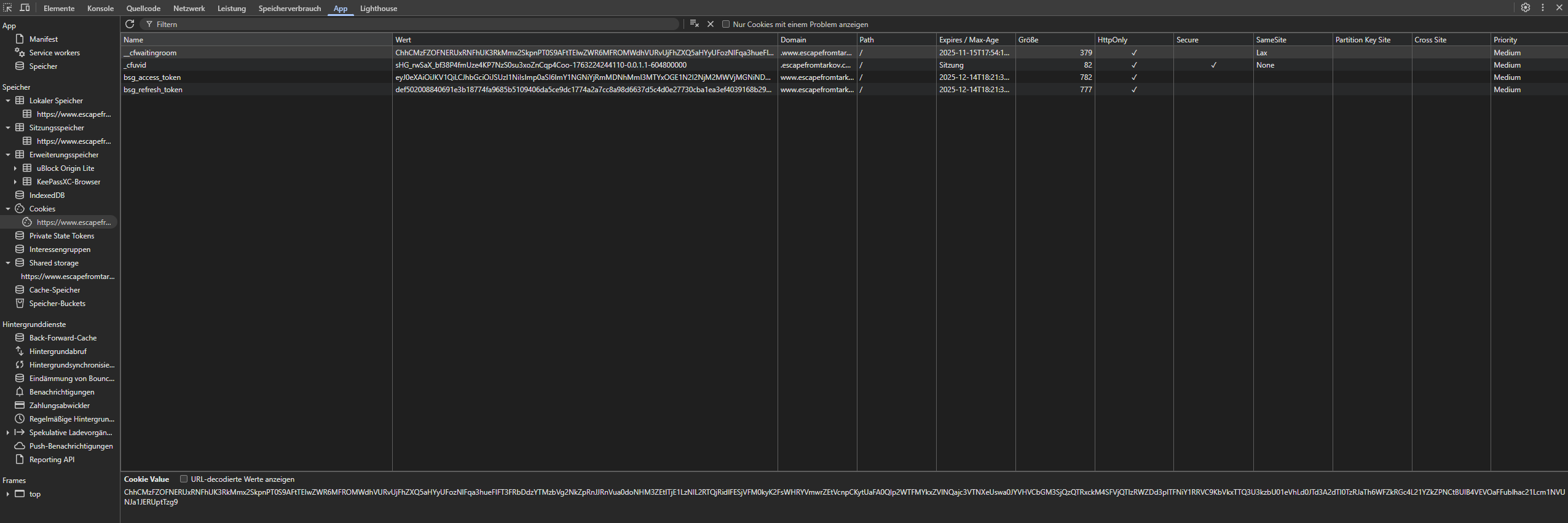This screenshot has height=523, width=1568.
Task: Click the Filtern input field
Action: click(412, 25)
